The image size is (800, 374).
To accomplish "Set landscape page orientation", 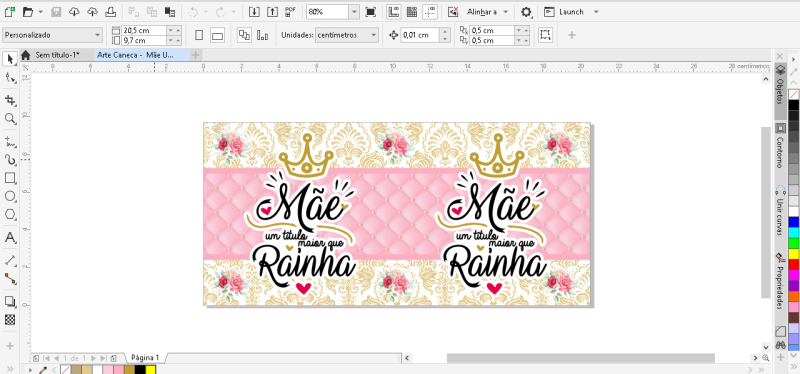I will pos(218,35).
